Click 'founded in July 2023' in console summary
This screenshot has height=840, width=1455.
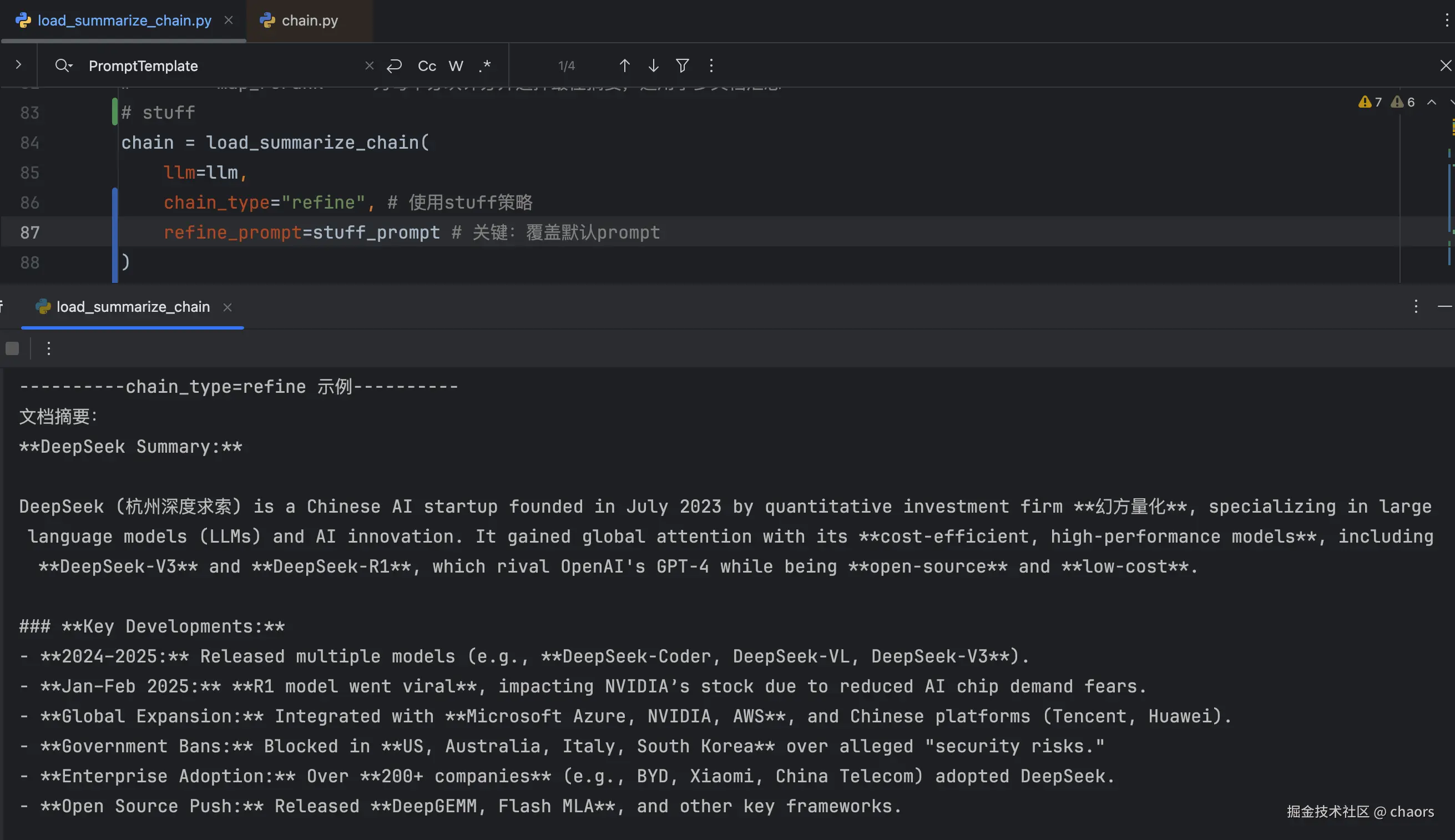tap(615, 507)
